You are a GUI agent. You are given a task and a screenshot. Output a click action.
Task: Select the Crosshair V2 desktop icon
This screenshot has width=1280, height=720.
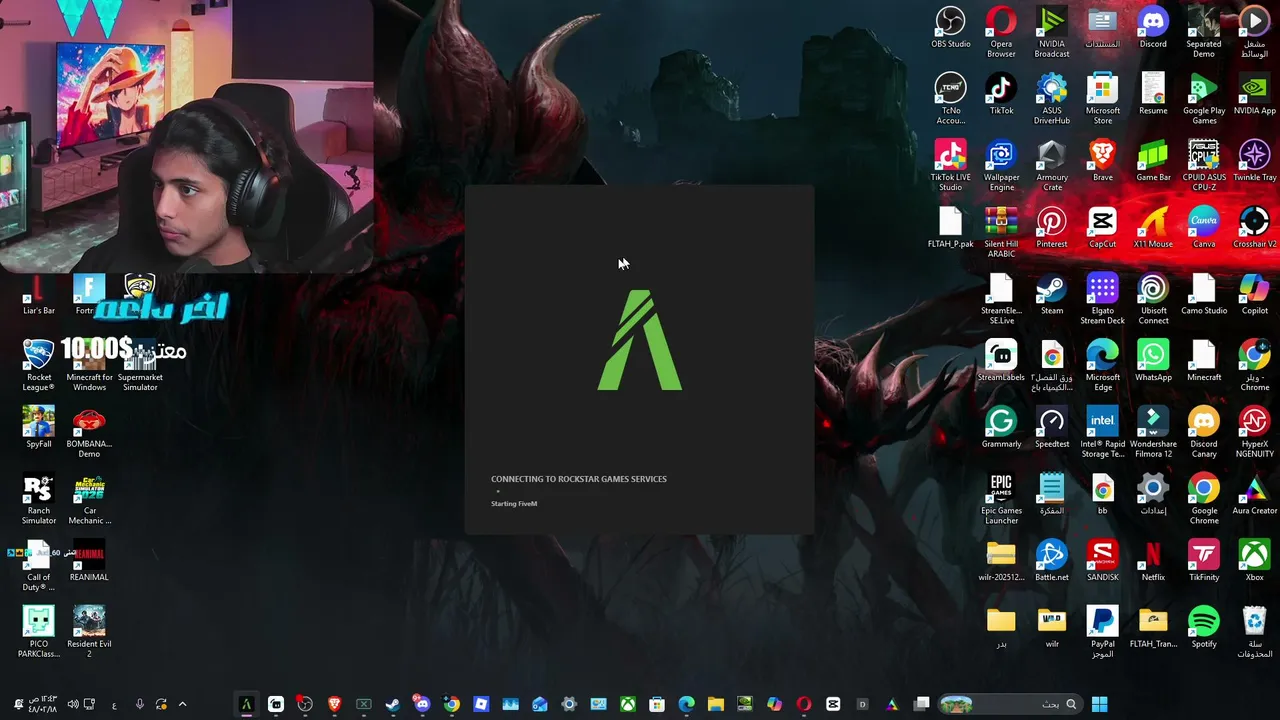[x=1254, y=229]
